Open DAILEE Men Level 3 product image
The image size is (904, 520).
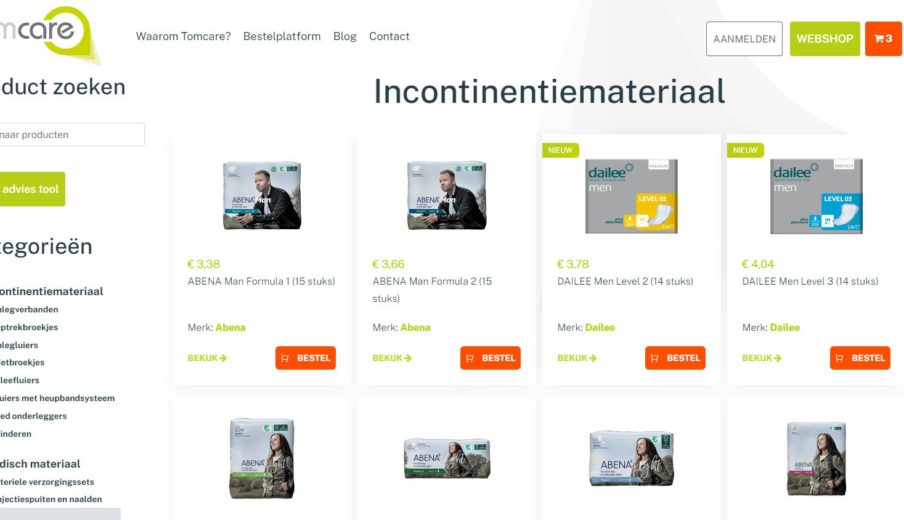pyautogui.click(x=816, y=196)
